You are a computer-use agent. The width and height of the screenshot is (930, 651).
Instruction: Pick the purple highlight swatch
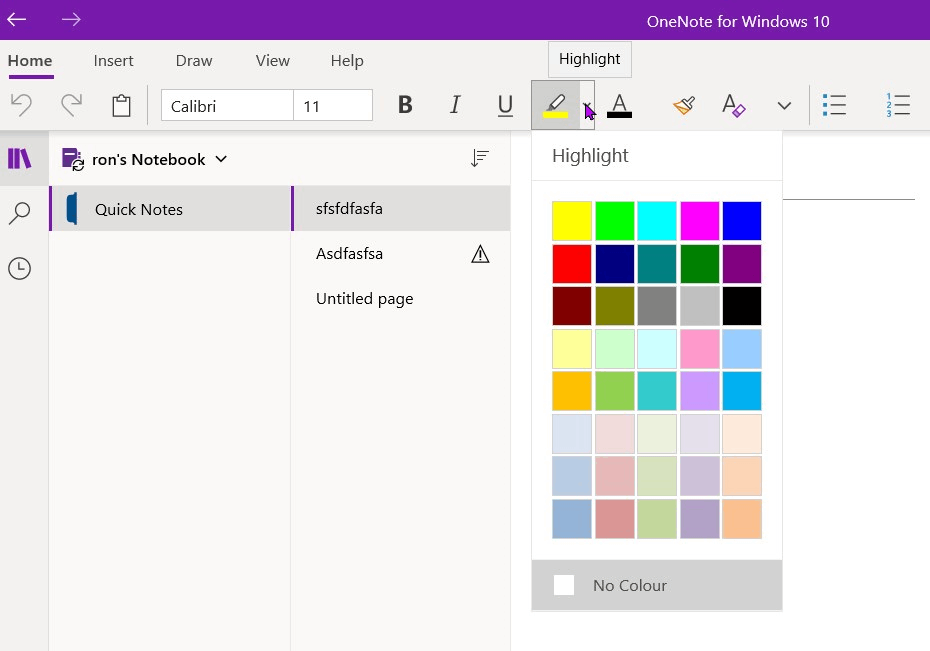[742, 264]
